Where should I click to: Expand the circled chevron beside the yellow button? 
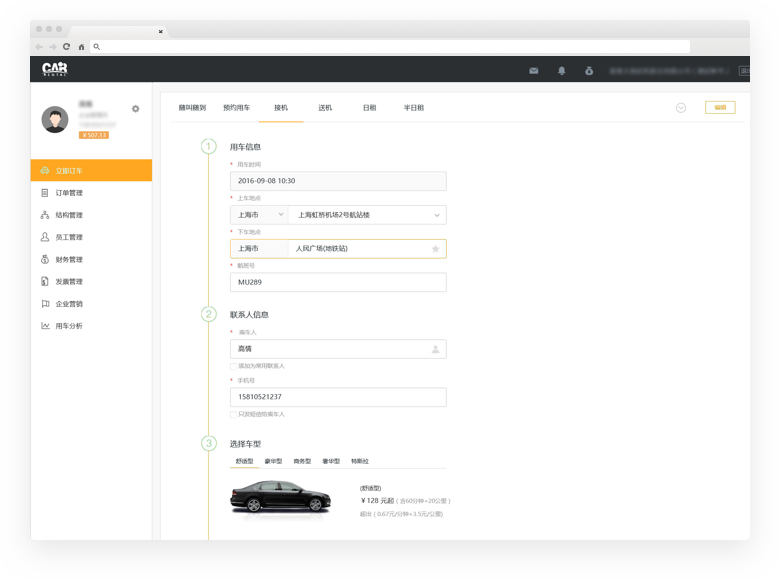pyautogui.click(x=681, y=107)
